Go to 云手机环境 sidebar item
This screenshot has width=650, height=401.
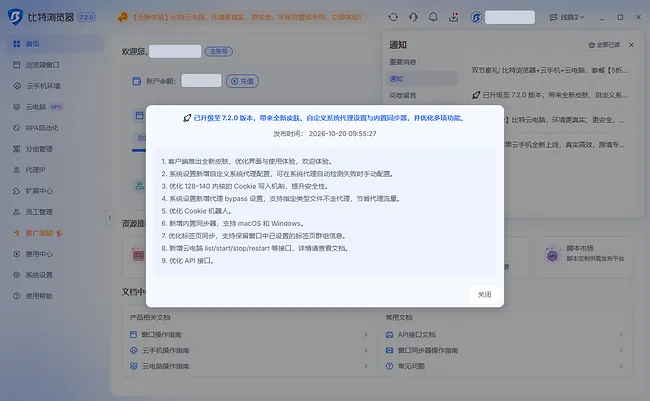[x=55, y=86]
